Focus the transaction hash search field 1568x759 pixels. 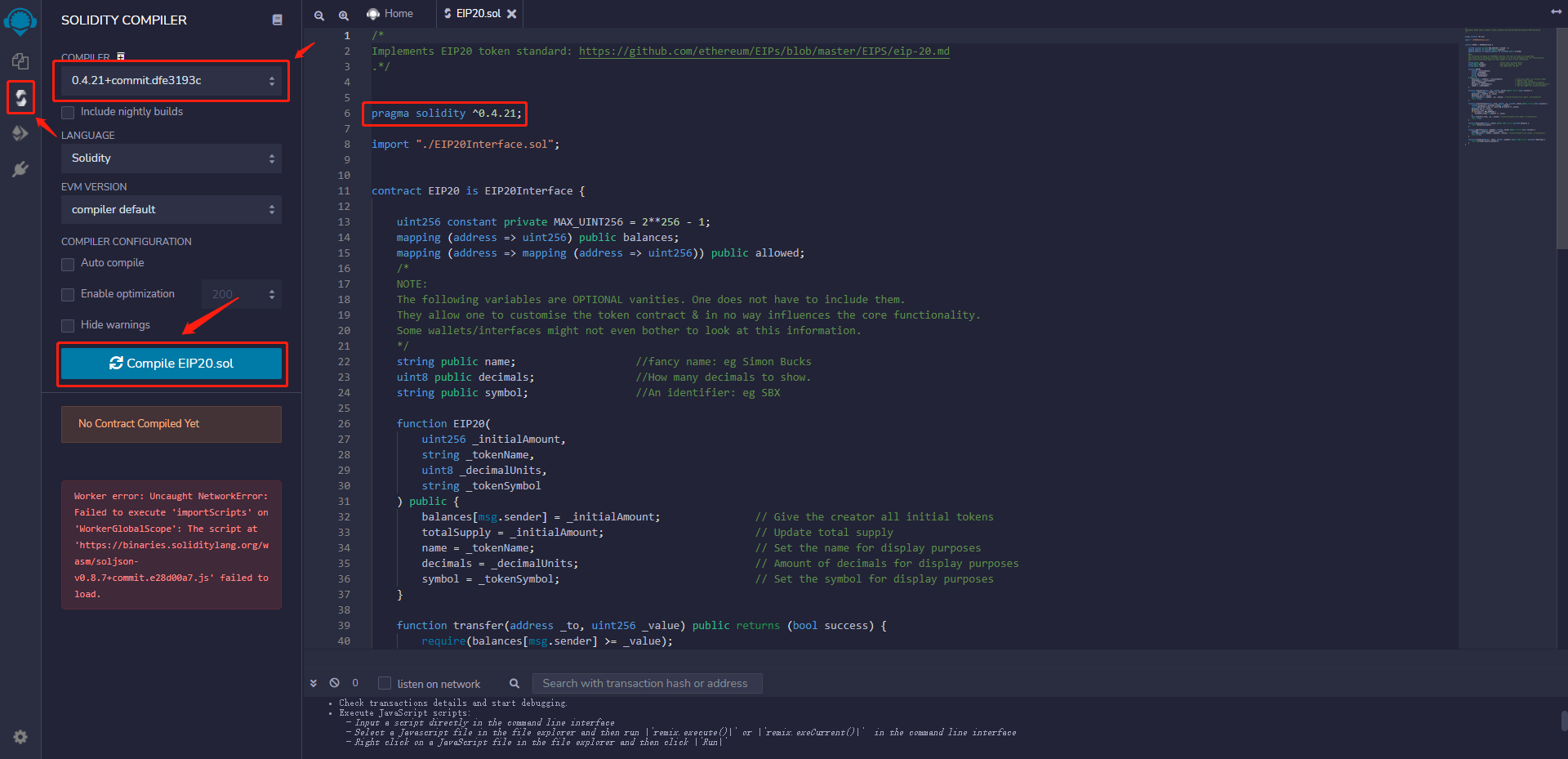(x=647, y=684)
